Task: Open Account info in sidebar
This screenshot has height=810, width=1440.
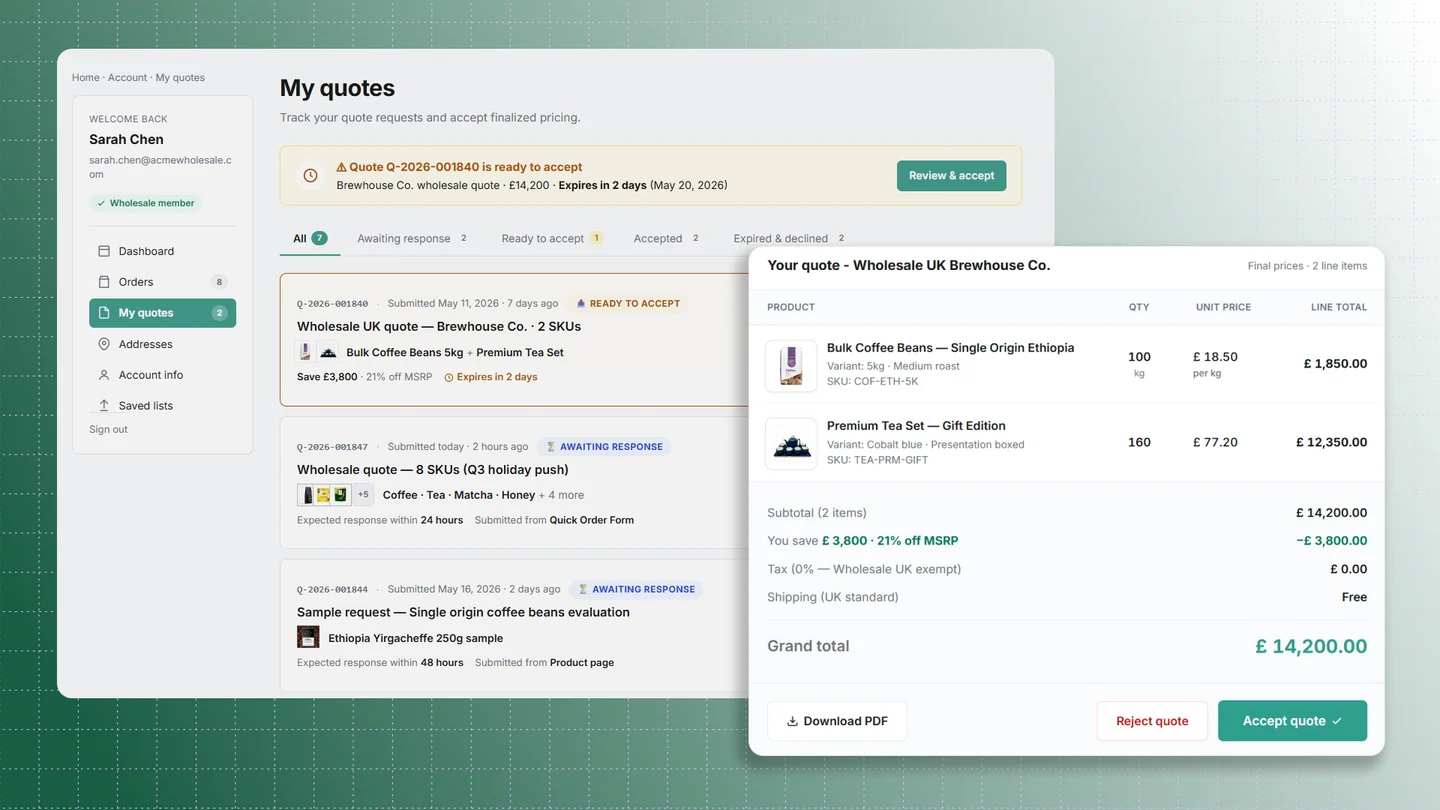Action: pos(162,375)
